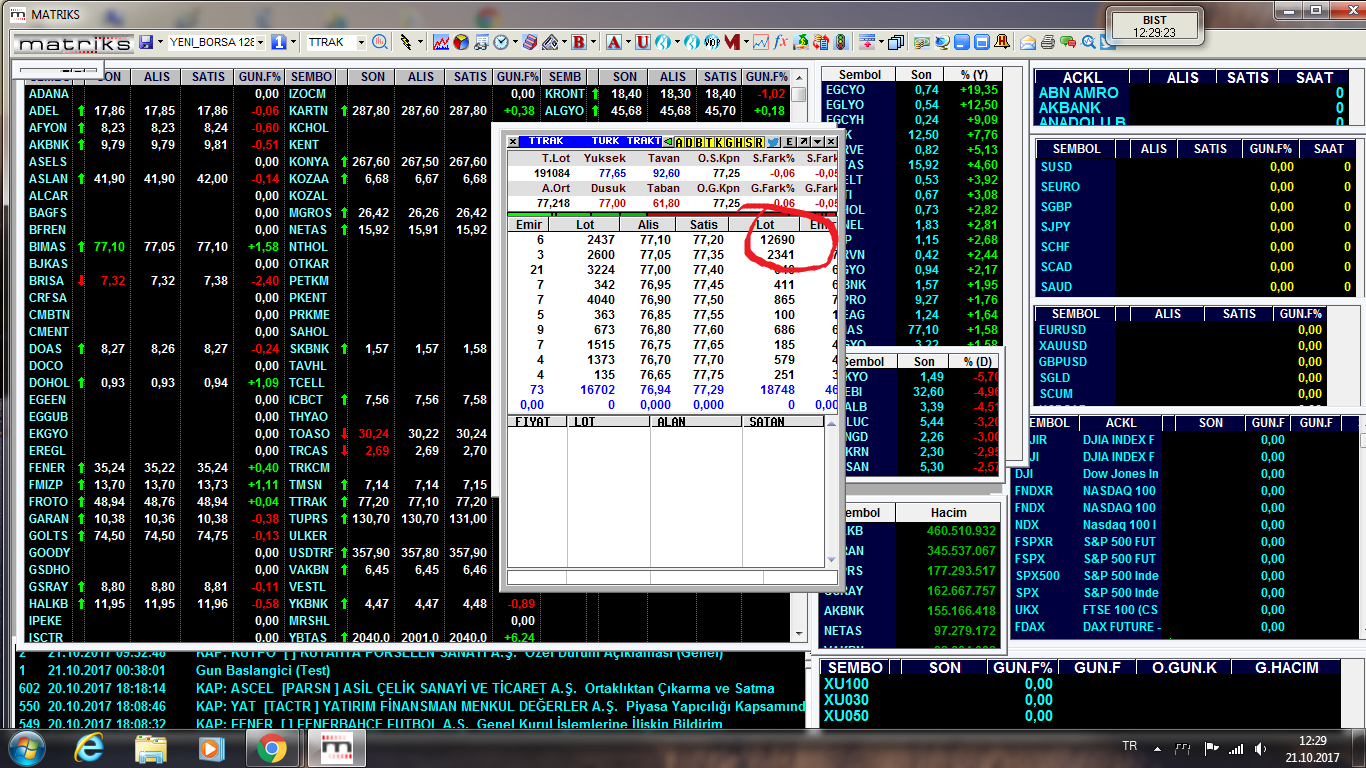1366x768 pixels.
Task: Open the envelope mail icon
Action: (x=1027, y=42)
